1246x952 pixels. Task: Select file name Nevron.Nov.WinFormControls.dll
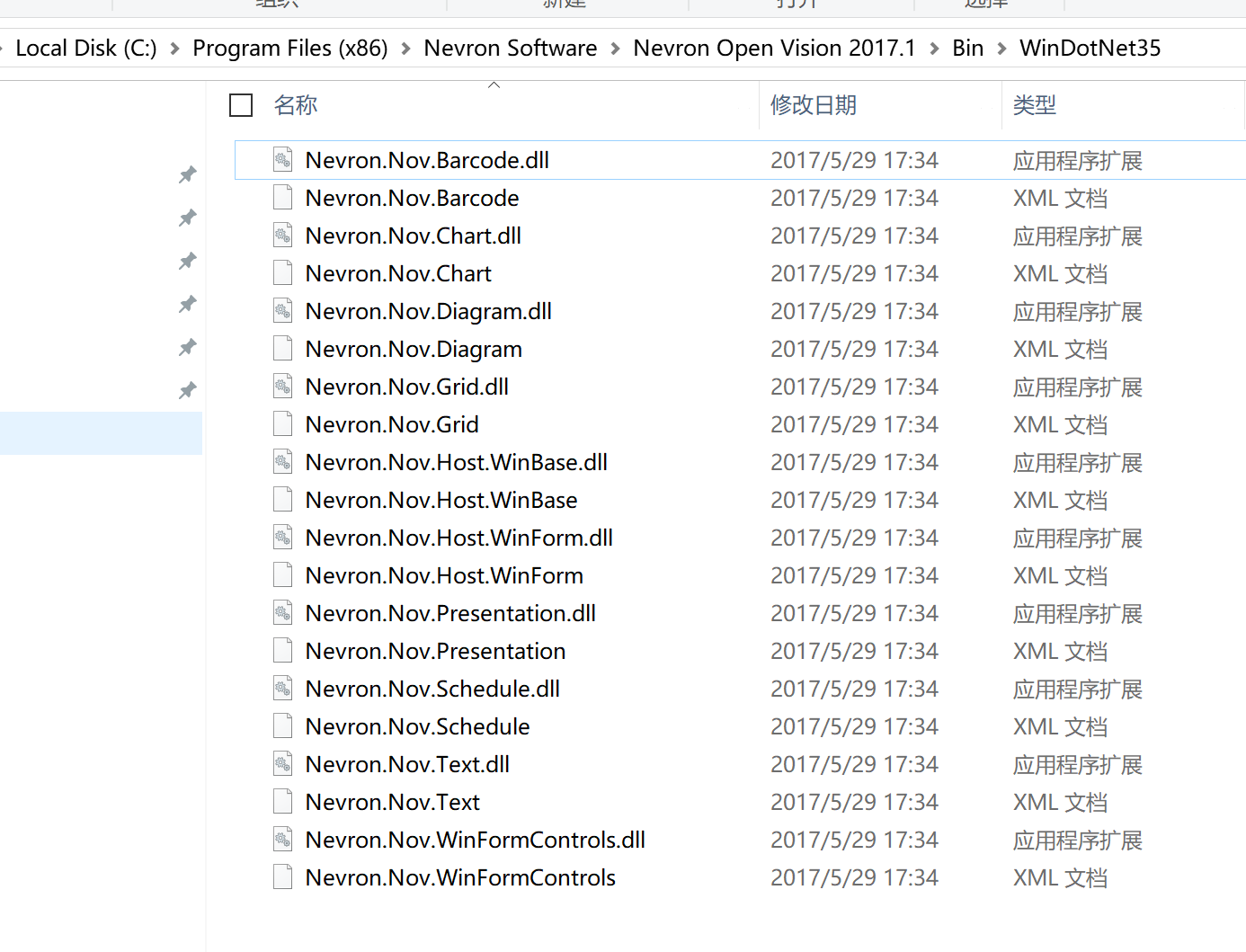(x=476, y=840)
